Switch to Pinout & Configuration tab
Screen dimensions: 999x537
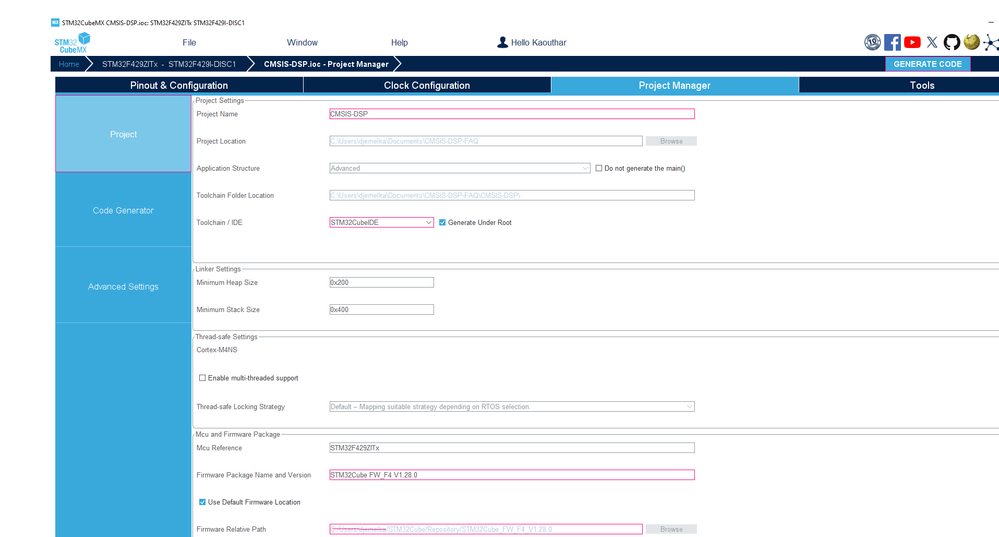coord(179,85)
